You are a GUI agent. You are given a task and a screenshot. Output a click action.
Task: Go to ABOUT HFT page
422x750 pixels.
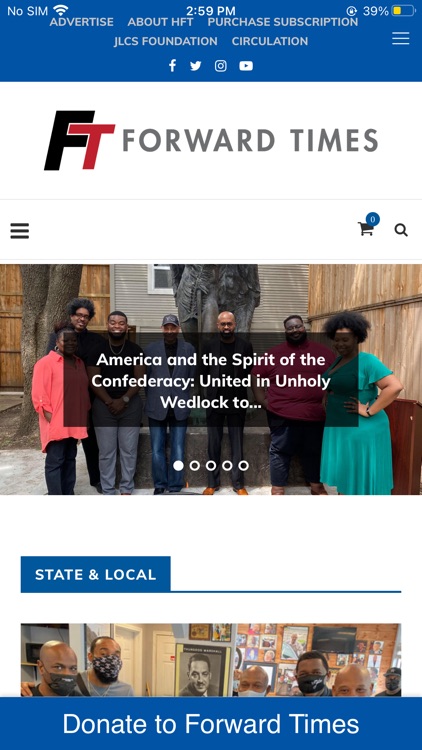(160, 22)
